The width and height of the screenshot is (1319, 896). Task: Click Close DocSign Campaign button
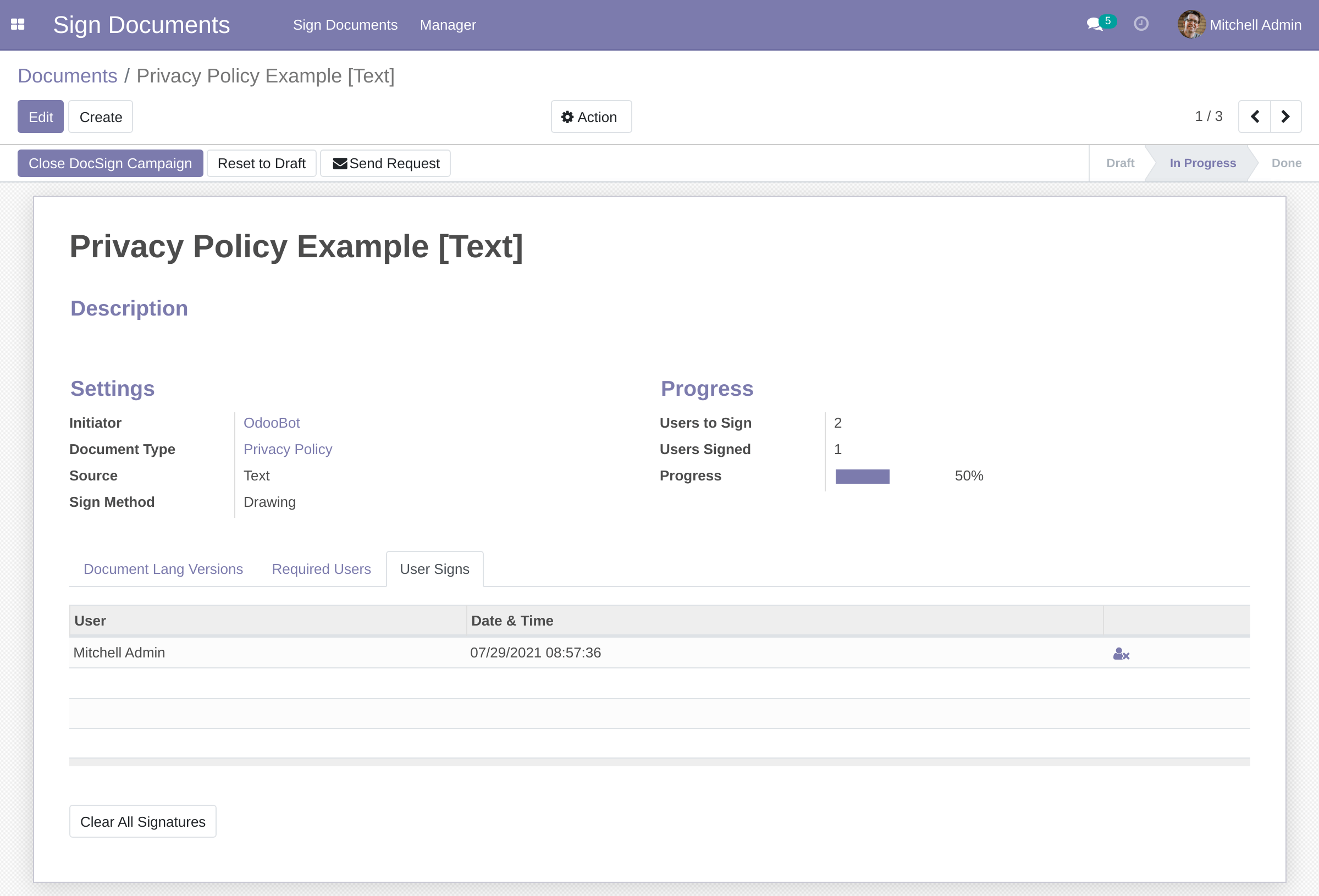110,163
